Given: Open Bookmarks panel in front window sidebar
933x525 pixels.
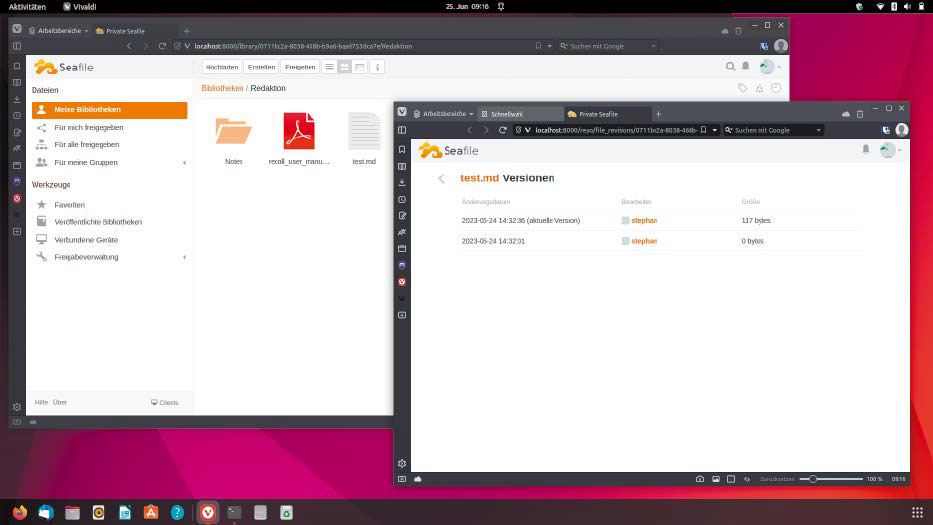Looking at the screenshot, I should click(x=402, y=149).
